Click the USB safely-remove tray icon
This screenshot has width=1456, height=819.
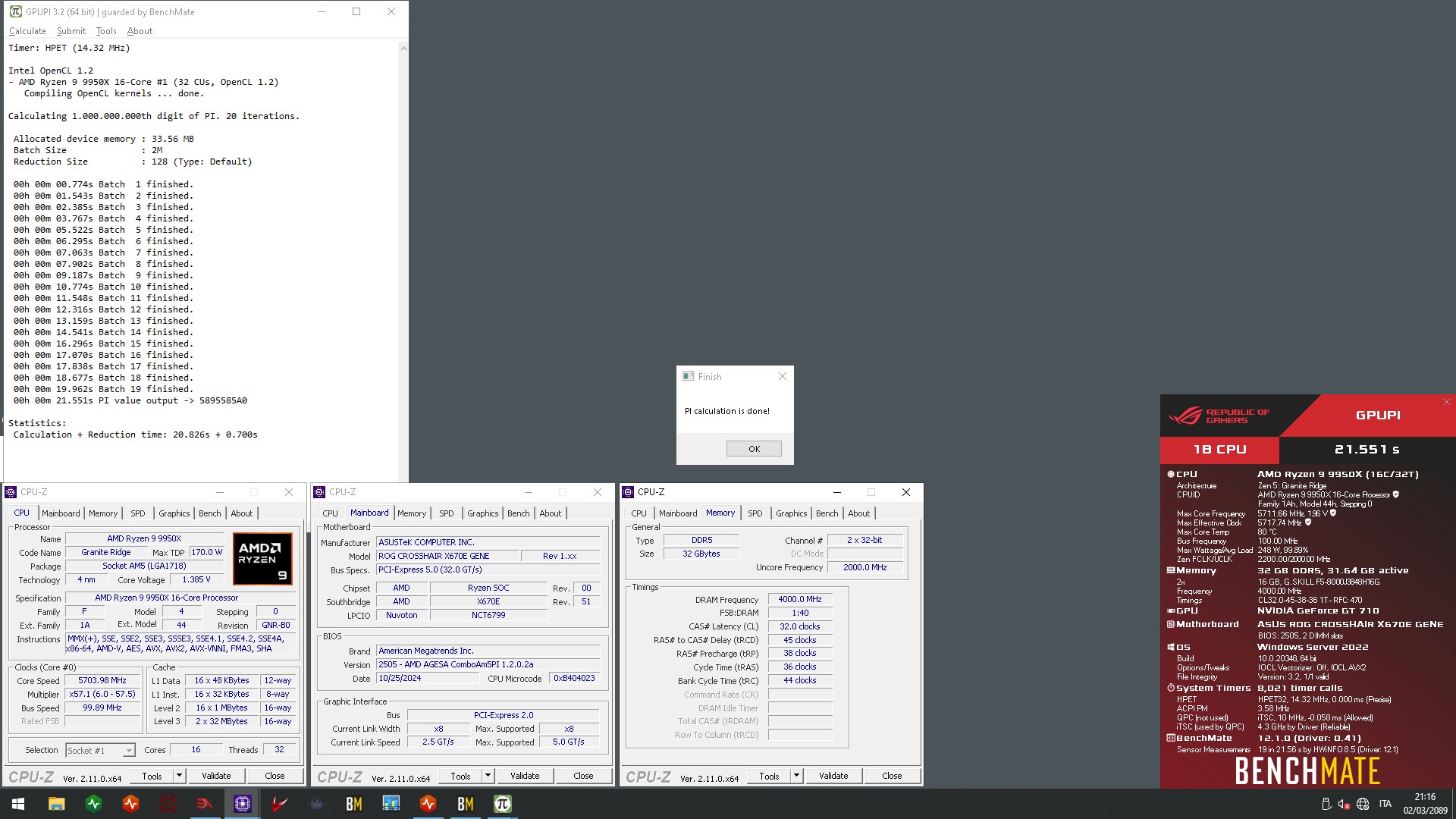click(1326, 804)
